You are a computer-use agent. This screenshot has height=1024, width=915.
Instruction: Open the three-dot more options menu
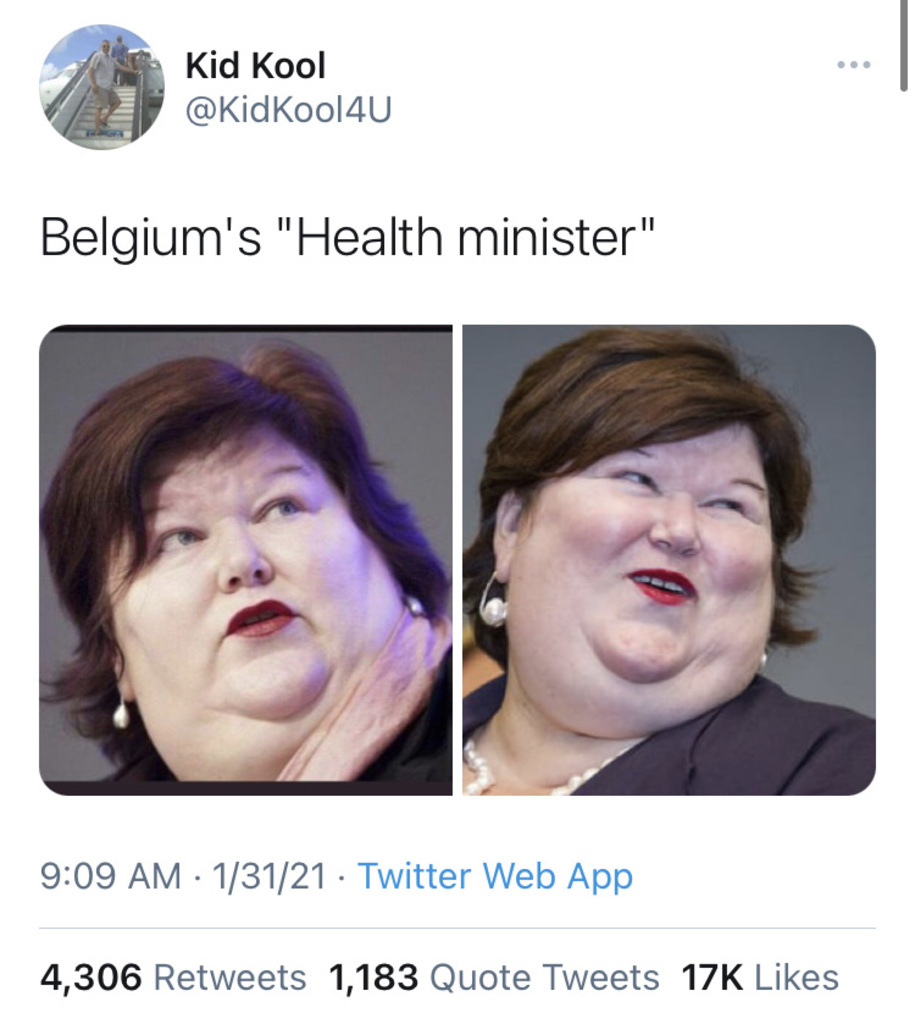[854, 65]
